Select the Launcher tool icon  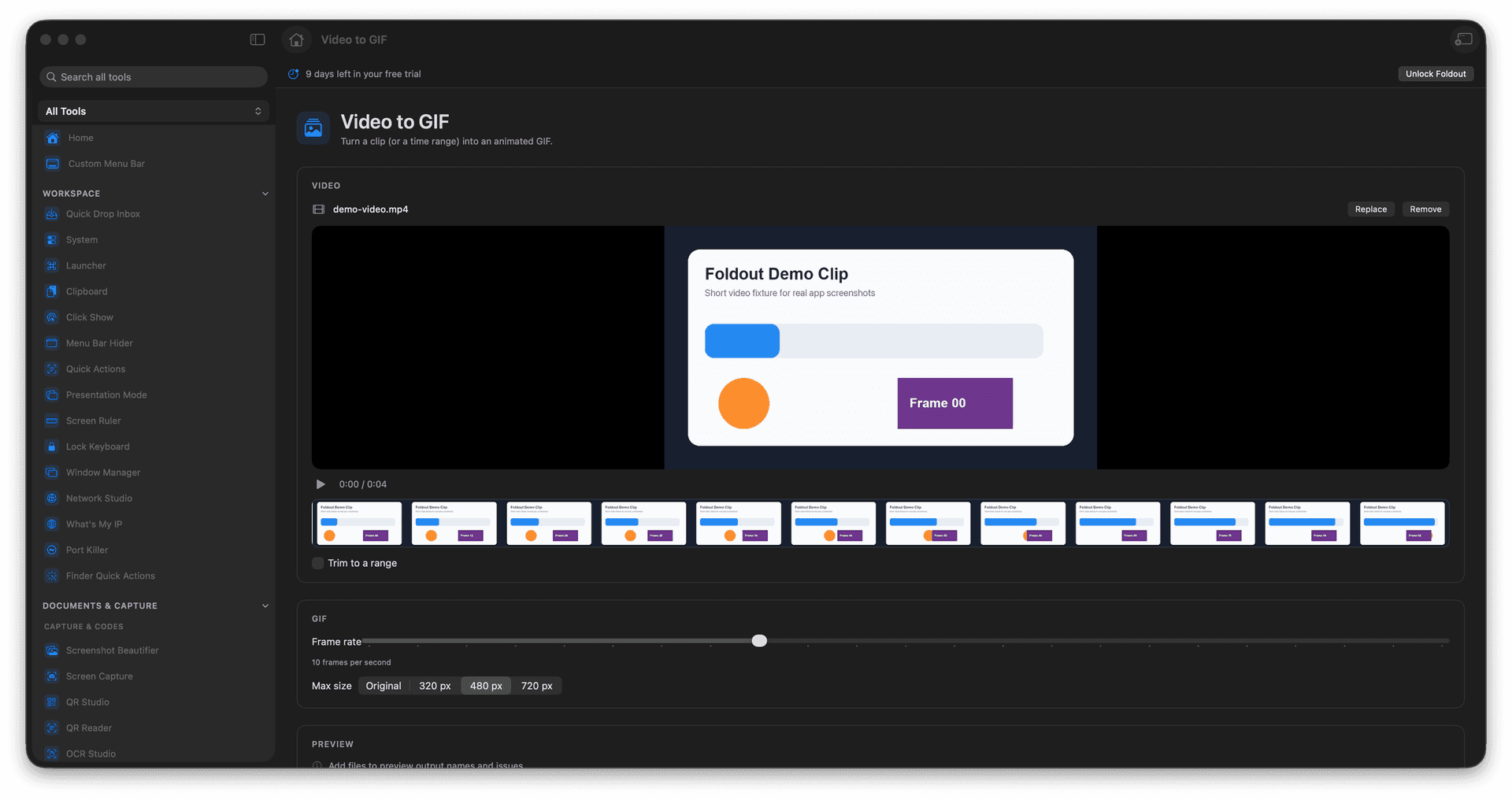coord(52,266)
